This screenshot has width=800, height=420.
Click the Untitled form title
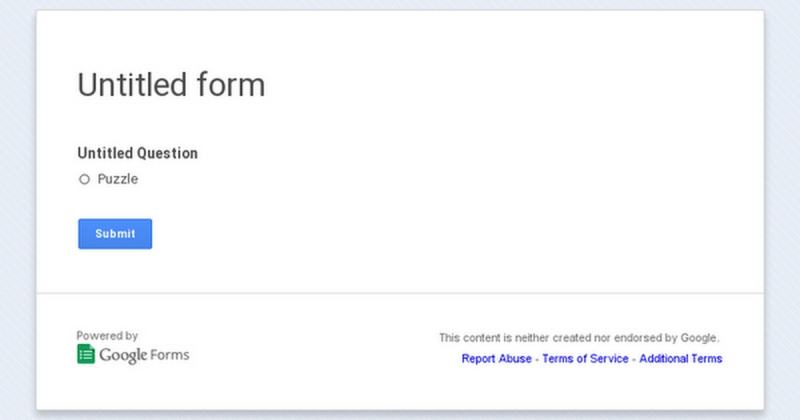point(171,85)
